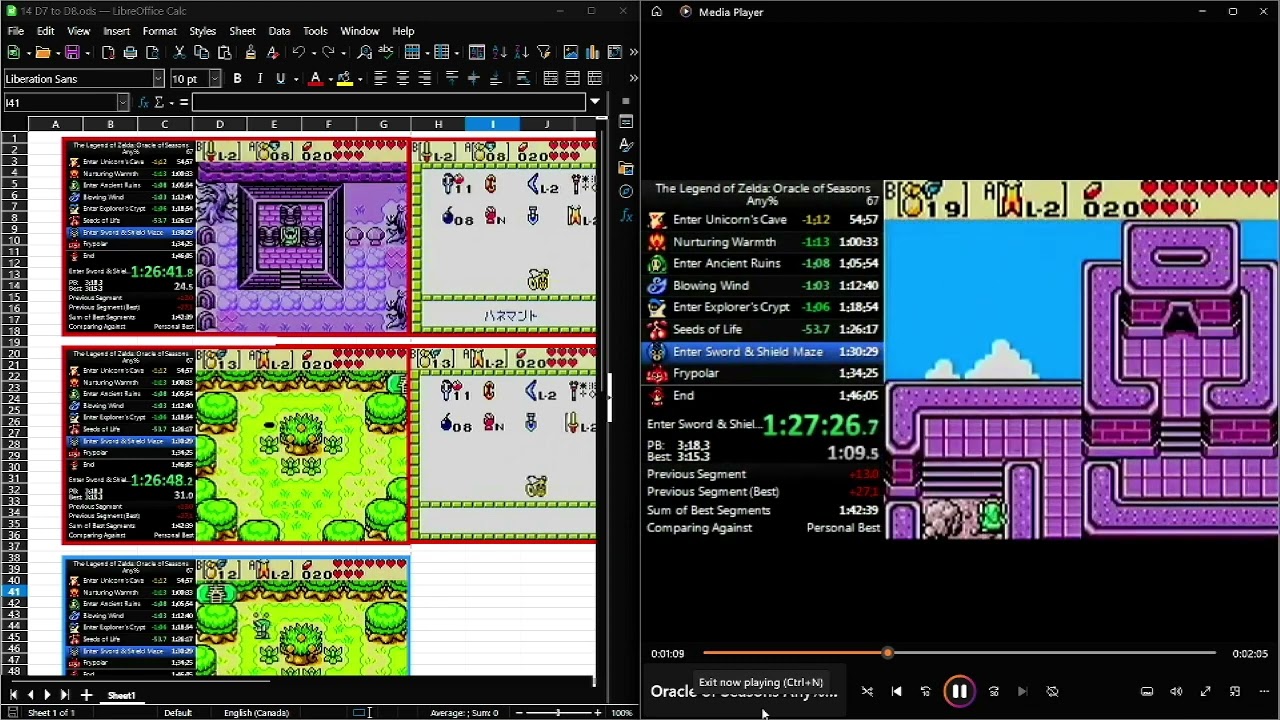Open the font size dropdown
The image size is (1280, 720).
click(215, 78)
